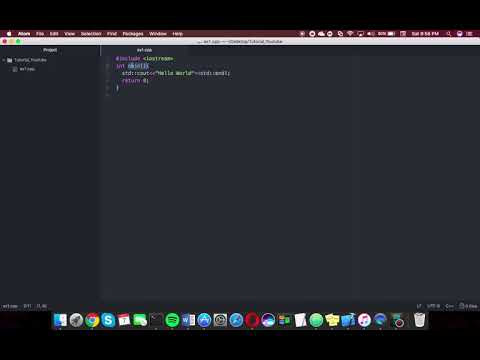Viewport: 480px width, 360px height.
Task: Select the .cpp file in tree view
Action: point(27,69)
